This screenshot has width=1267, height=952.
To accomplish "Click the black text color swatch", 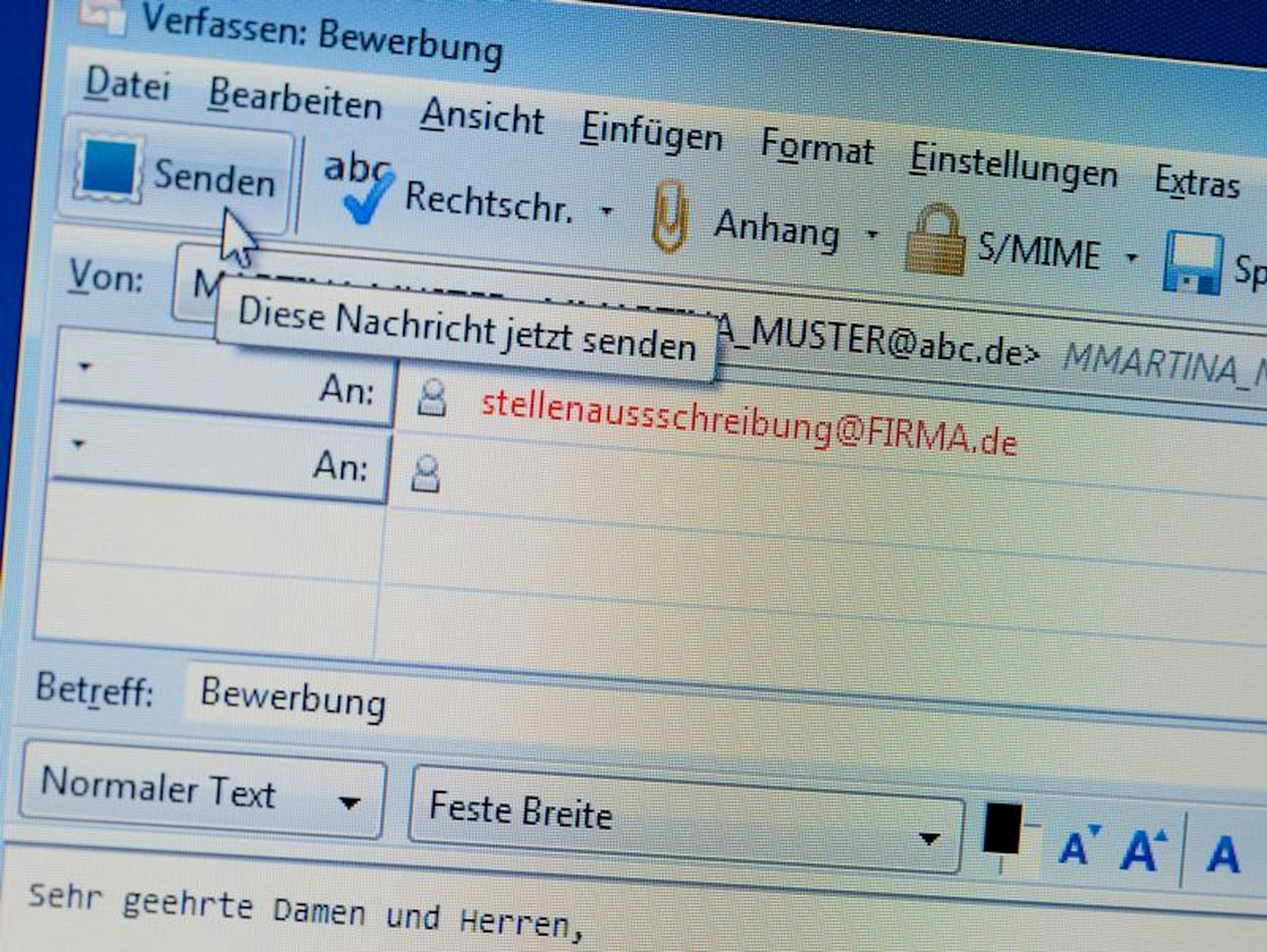I will click(1003, 829).
